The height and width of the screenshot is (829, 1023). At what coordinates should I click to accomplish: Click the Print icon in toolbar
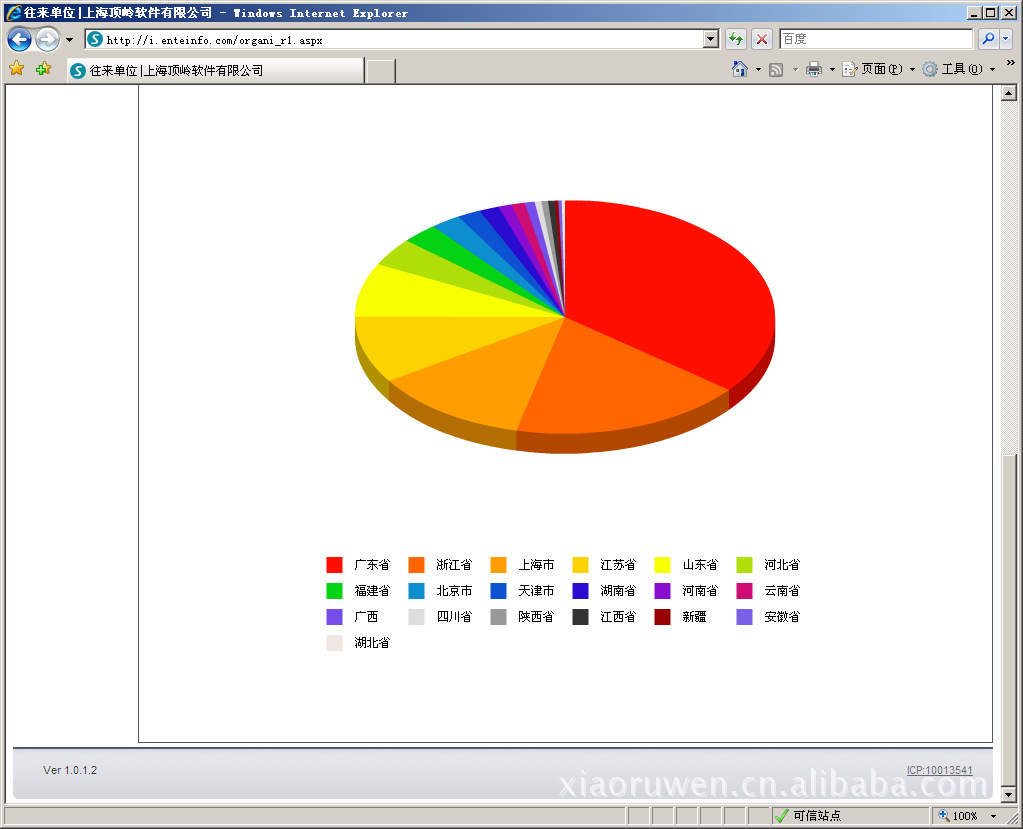(x=814, y=69)
